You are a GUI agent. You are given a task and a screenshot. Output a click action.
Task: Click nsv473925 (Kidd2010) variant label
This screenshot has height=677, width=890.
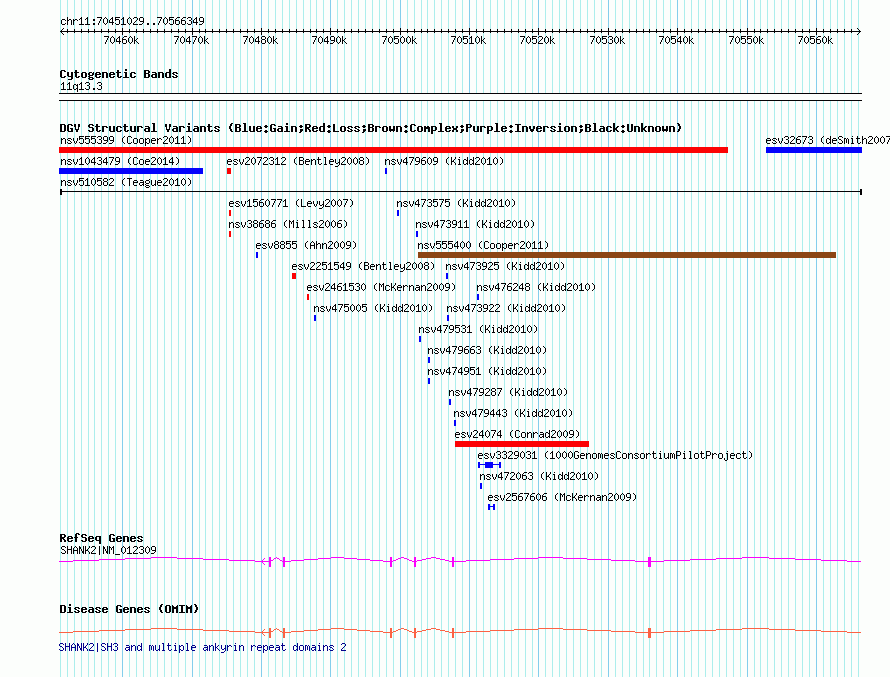tap(505, 266)
